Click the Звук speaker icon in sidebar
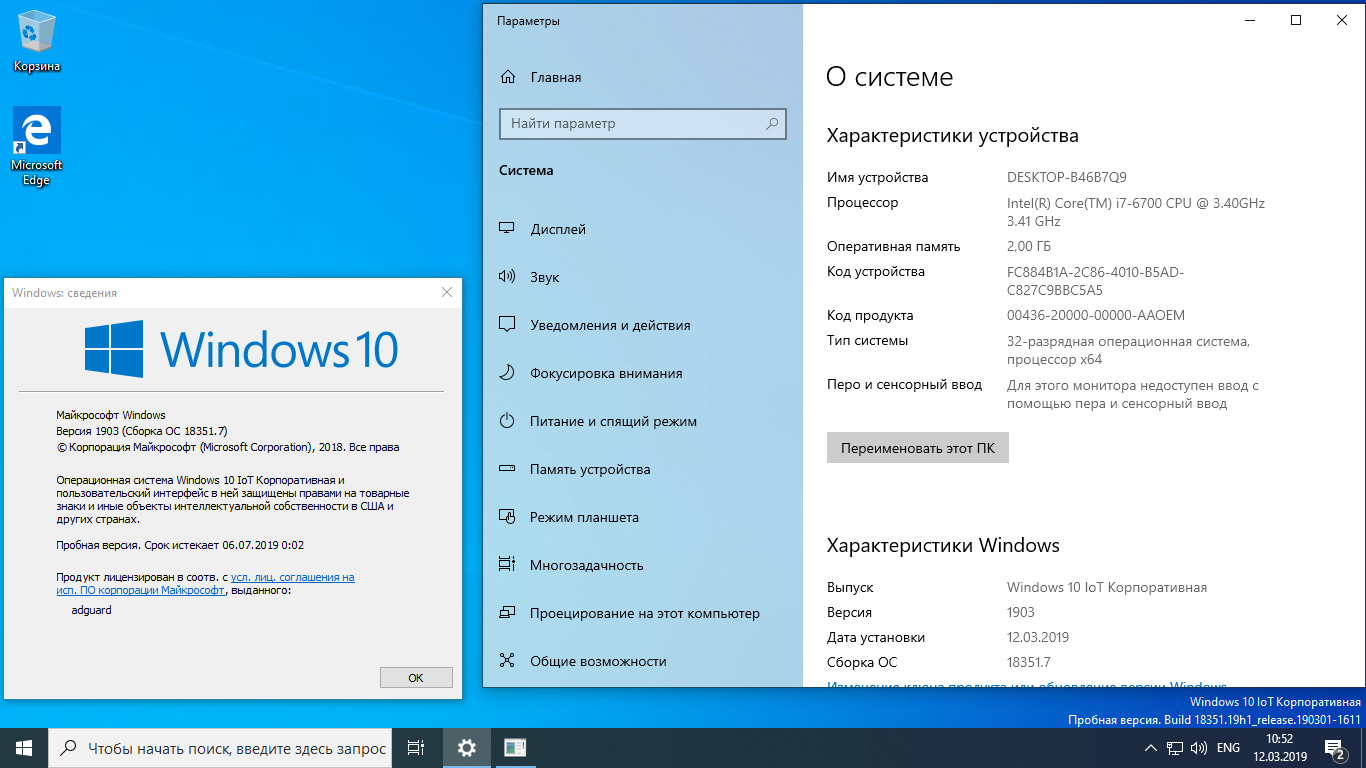The width and height of the screenshot is (1366, 768). click(507, 277)
